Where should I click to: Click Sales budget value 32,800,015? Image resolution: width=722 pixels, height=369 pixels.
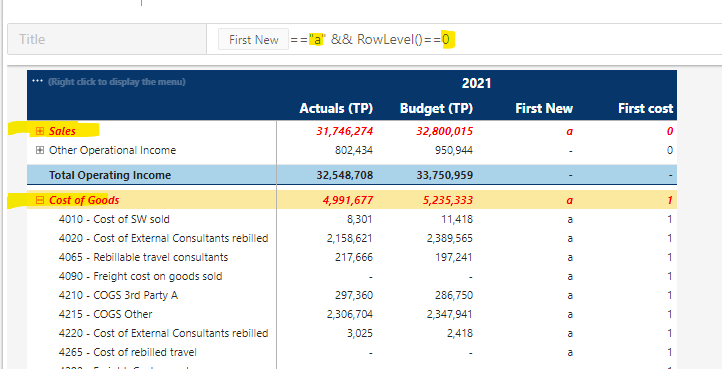444,131
